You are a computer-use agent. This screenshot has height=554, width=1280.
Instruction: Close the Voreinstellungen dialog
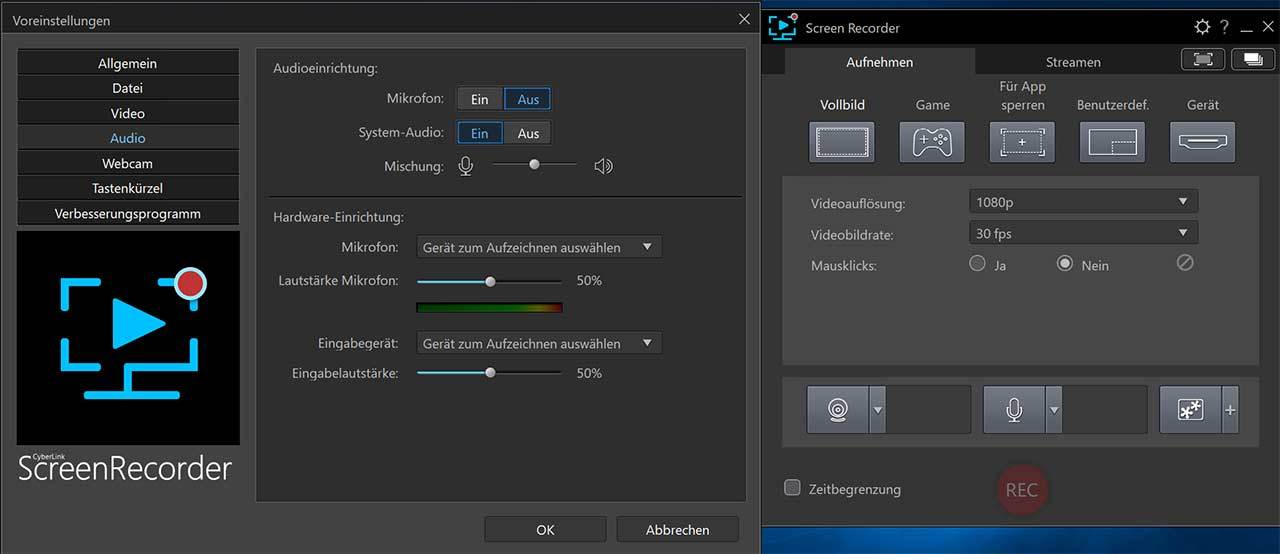tap(744, 19)
